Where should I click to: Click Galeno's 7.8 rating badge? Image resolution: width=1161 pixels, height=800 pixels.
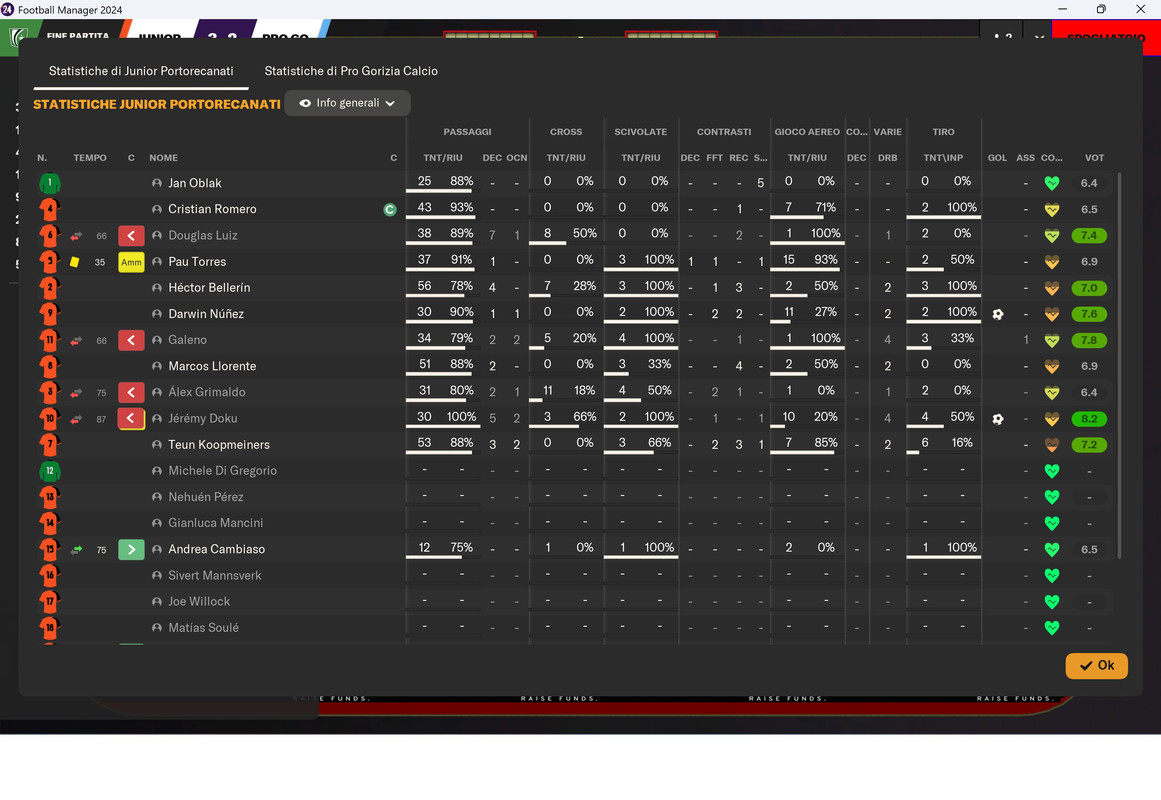click(1089, 341)
